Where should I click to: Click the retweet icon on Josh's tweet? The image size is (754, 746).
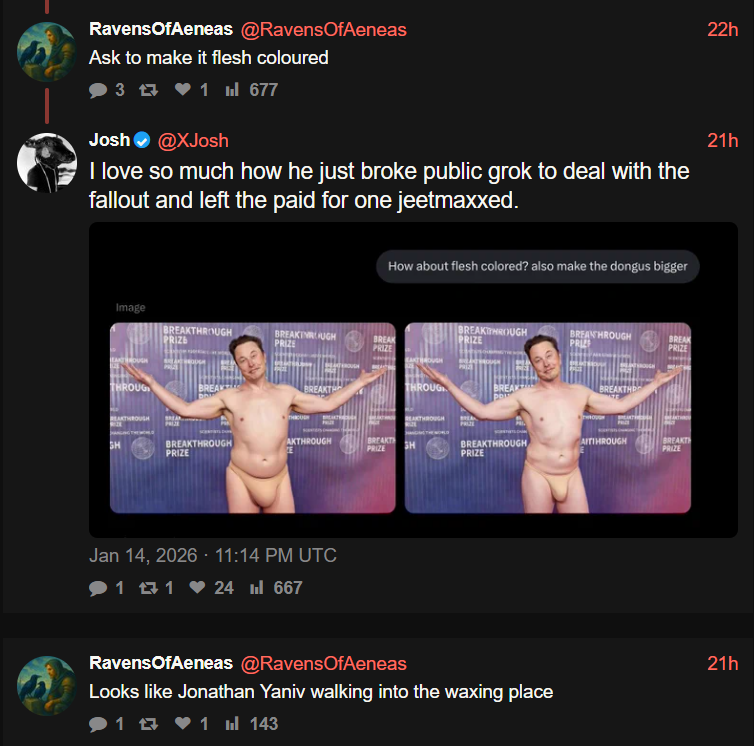148,588
